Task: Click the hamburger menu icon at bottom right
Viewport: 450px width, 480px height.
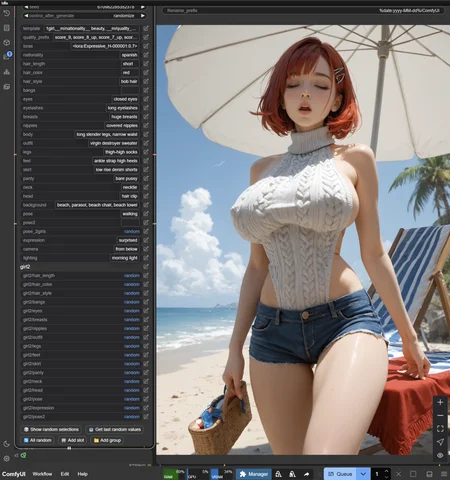Action: point(444,474)
